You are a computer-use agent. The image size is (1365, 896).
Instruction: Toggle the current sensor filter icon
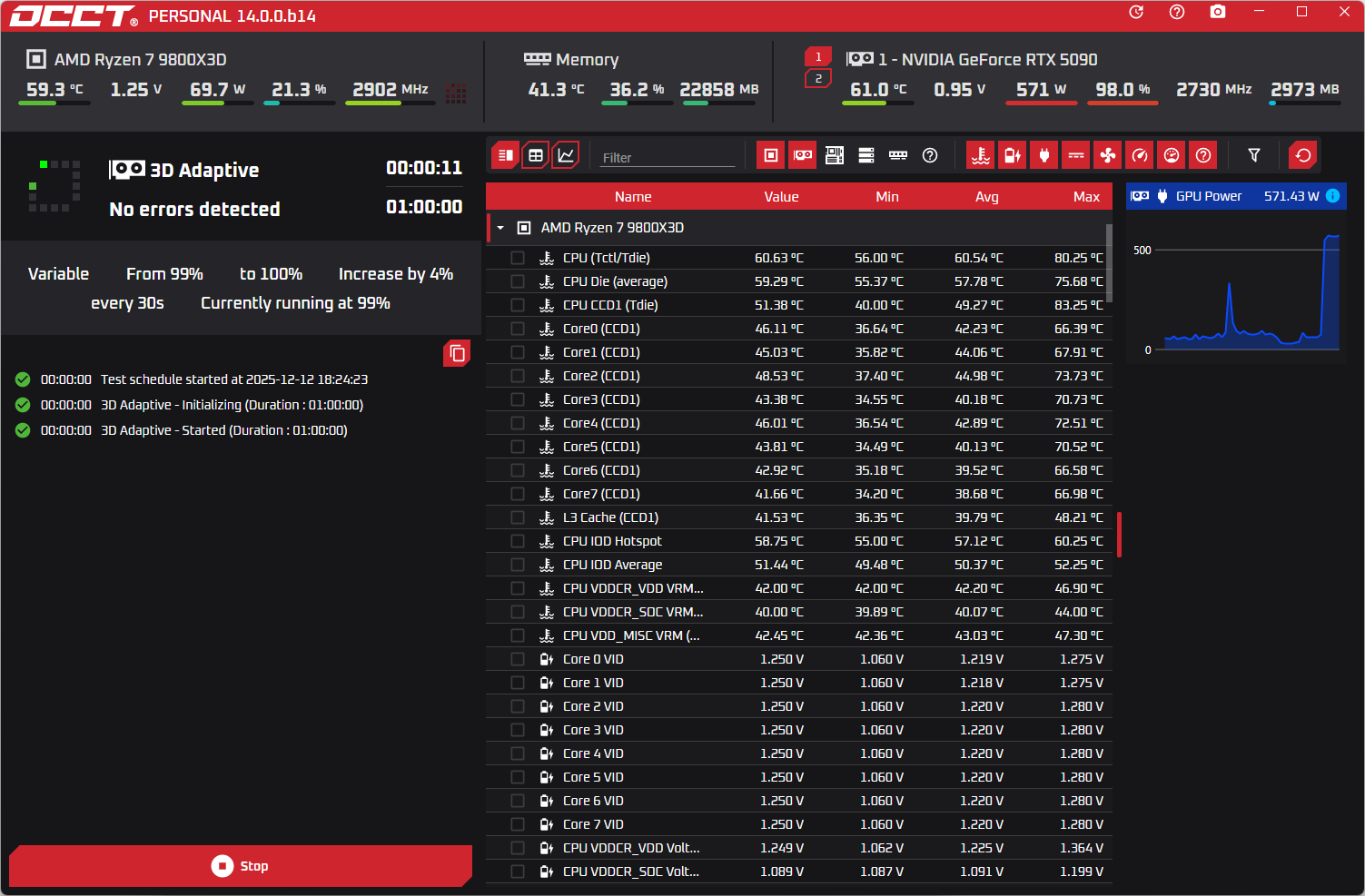1076,155
